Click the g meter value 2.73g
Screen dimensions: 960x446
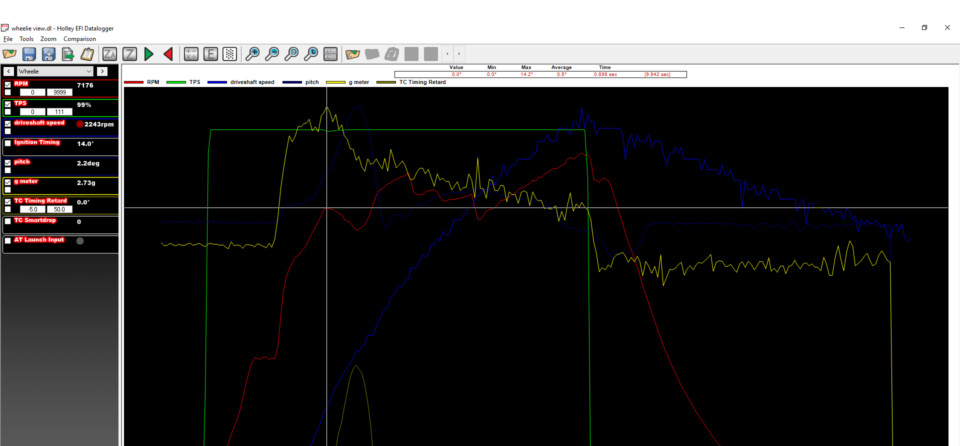tap(85, 183)
